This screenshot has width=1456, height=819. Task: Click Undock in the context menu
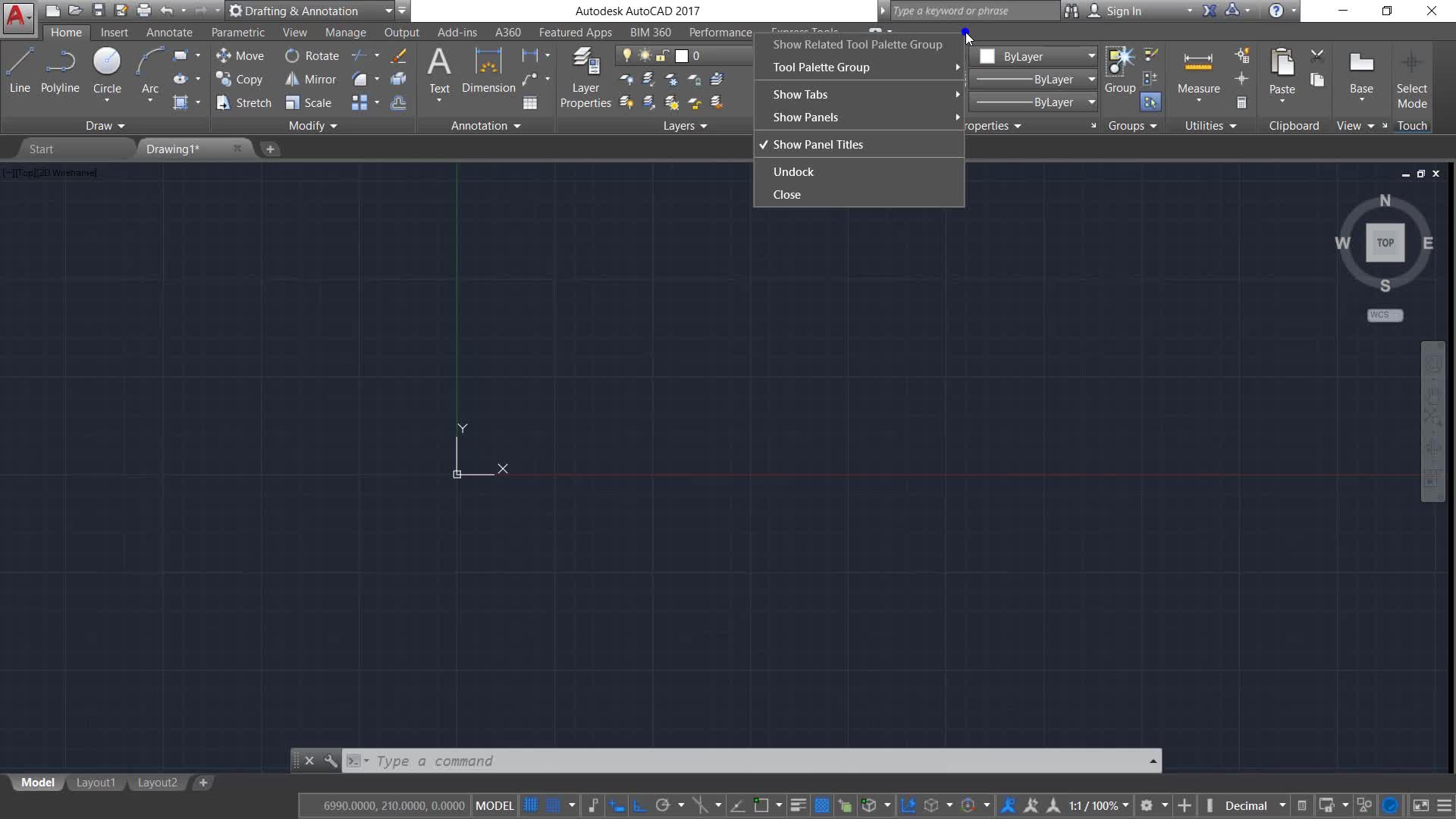click(x=793, y=172)
